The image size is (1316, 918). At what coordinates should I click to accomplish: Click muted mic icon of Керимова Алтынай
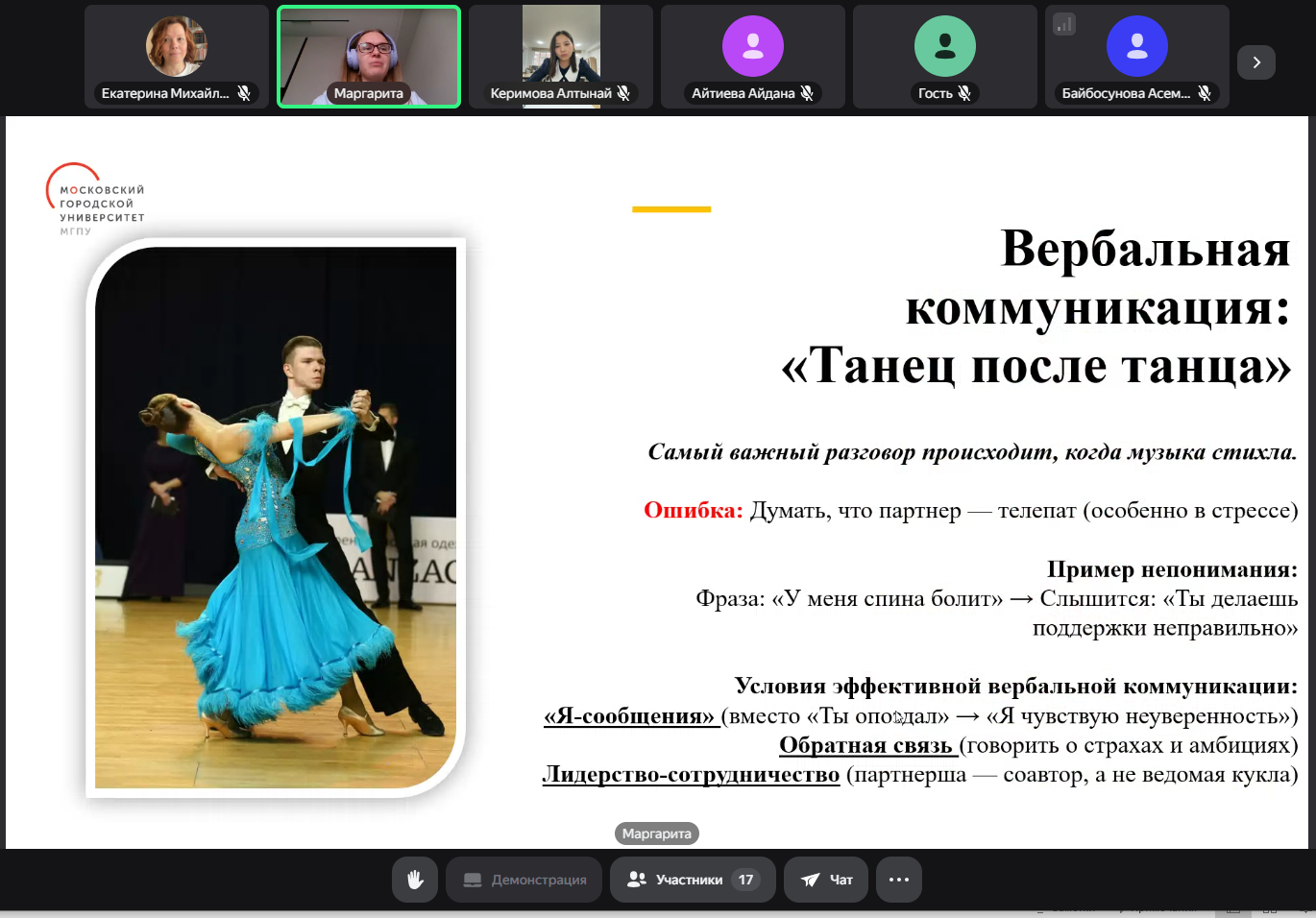pyautogui.click(x=623, y=93)
